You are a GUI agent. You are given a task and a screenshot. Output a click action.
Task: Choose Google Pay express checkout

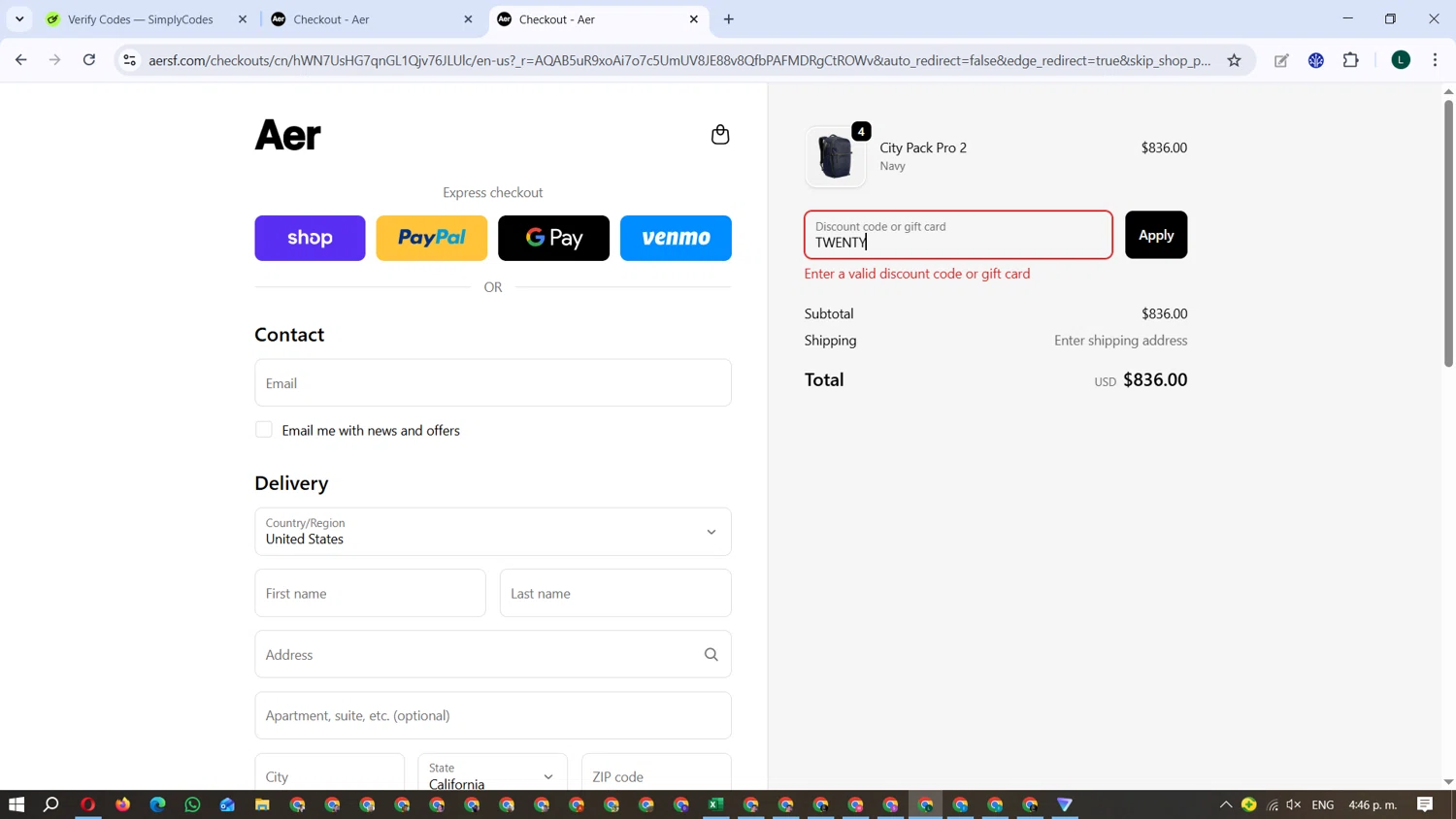pyautogui.click(x=554, y=238)
